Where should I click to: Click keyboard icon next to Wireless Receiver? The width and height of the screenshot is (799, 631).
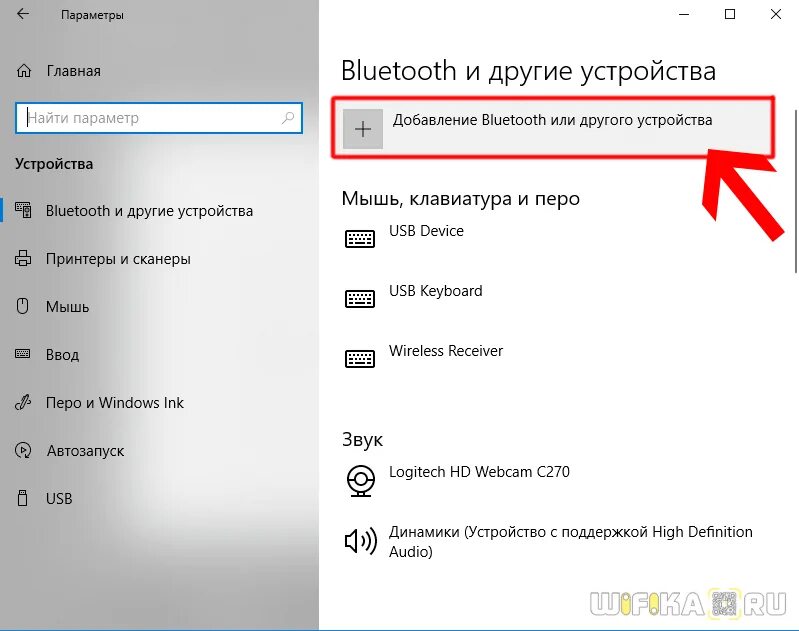pyautogui.click(x=360, y=359)
